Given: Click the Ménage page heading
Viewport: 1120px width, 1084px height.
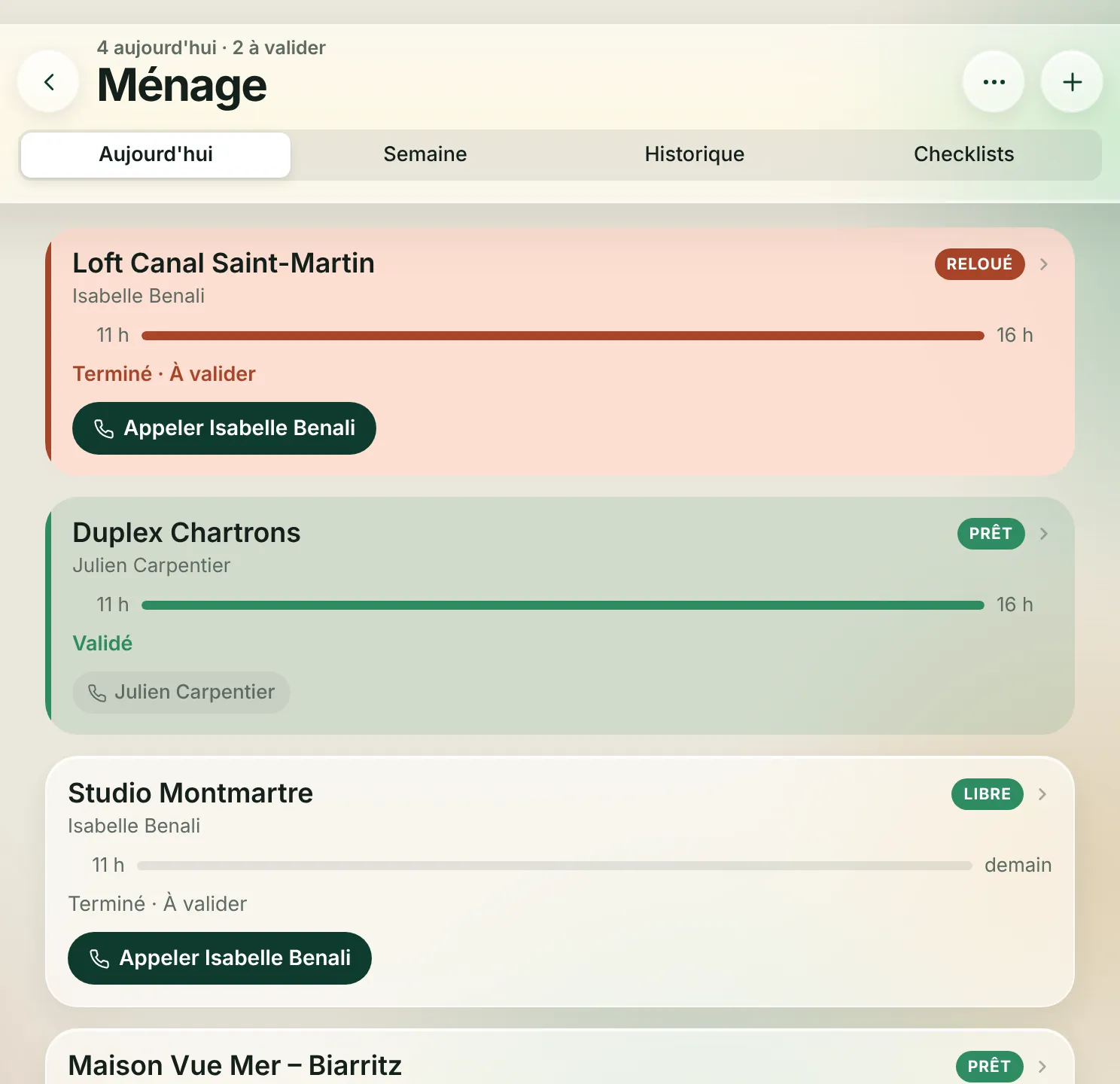Looking at the screenshot, I should coord(182,85).
